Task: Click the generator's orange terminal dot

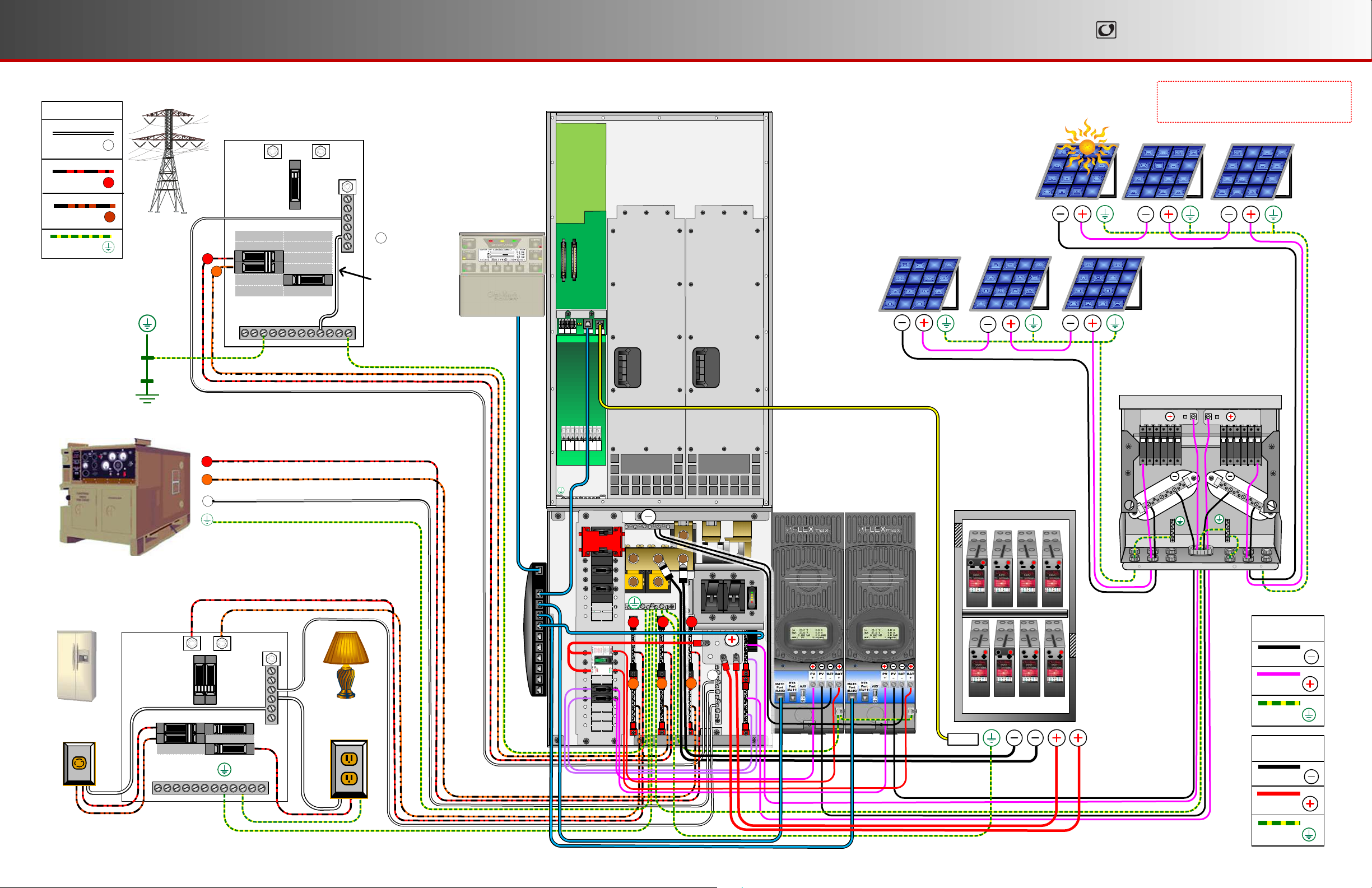Action: [x=207, y=479]
